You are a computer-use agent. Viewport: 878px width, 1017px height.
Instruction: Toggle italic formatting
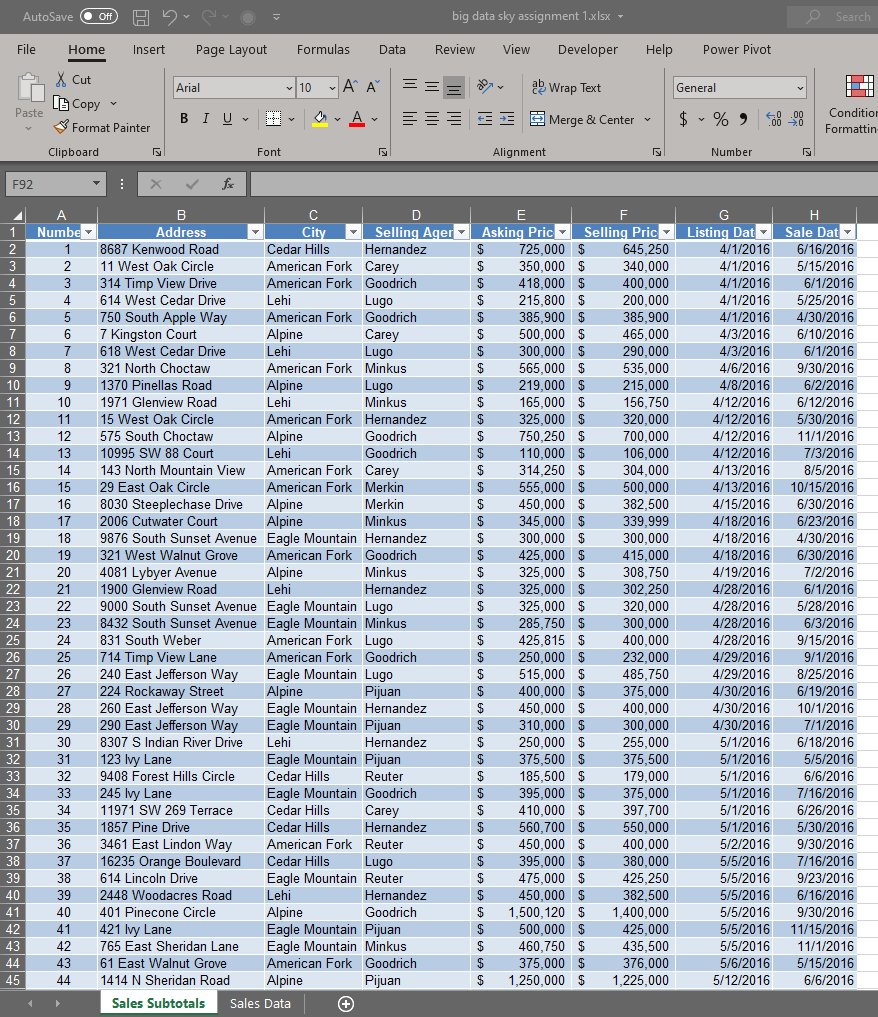coord(206,118)
